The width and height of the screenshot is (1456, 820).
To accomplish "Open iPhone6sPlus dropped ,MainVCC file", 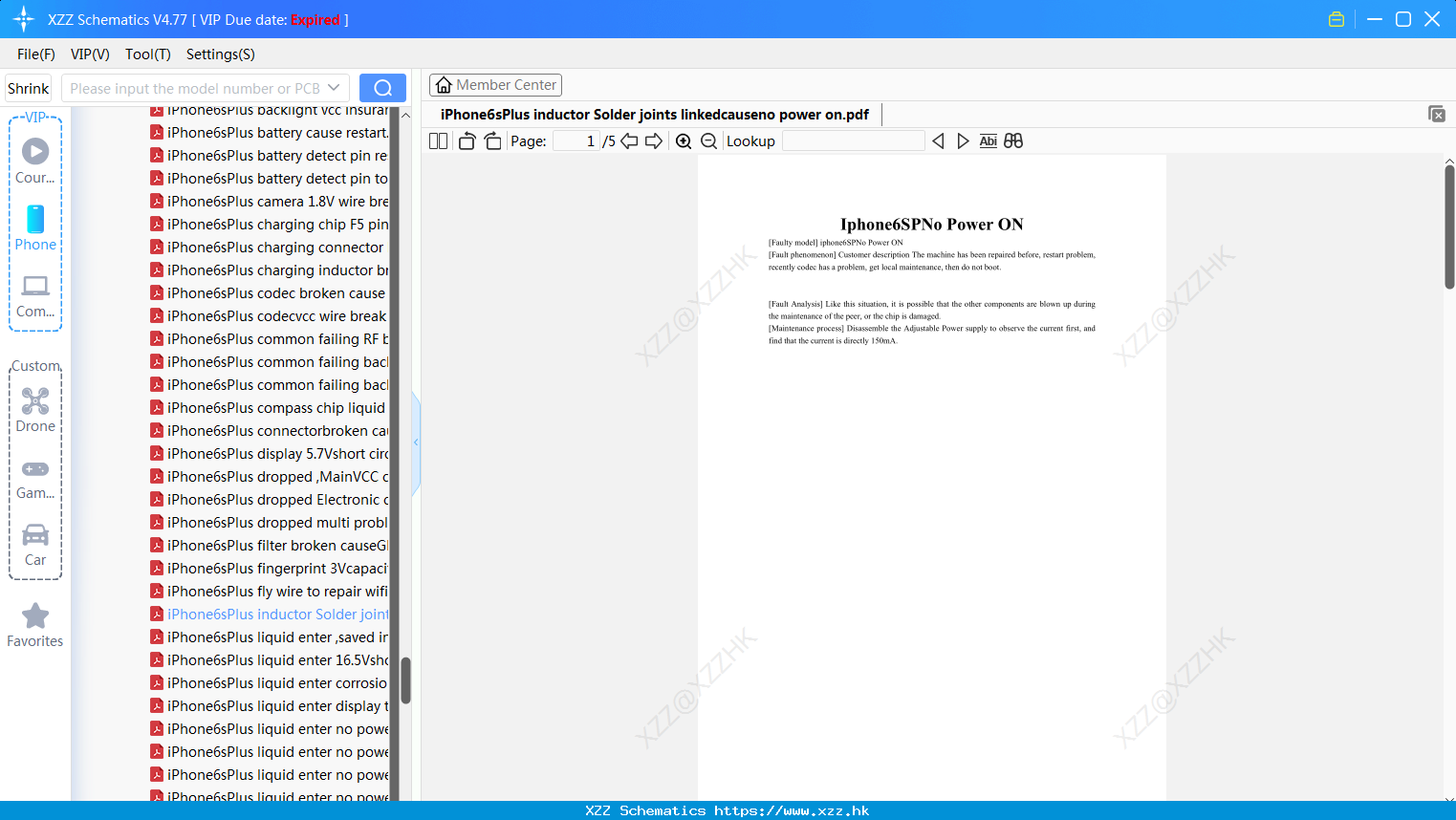I will 270,477.
